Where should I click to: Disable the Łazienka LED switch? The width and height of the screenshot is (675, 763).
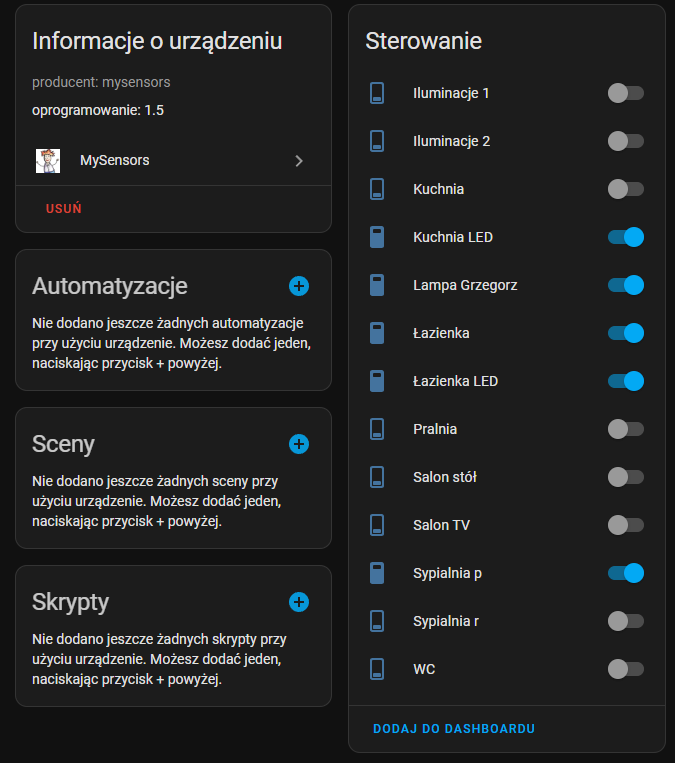coord(625,381)
